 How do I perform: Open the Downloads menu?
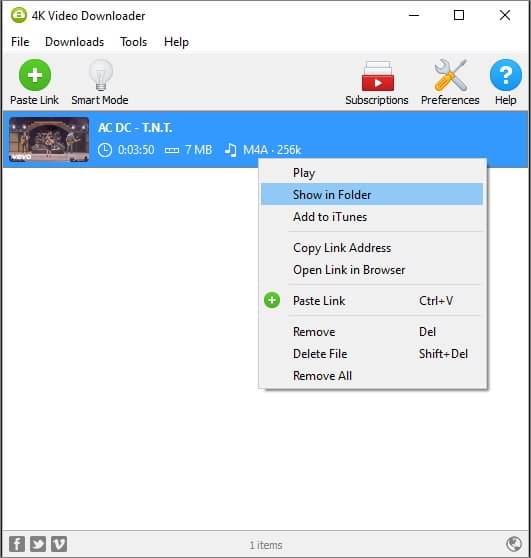tap(74, 42)
